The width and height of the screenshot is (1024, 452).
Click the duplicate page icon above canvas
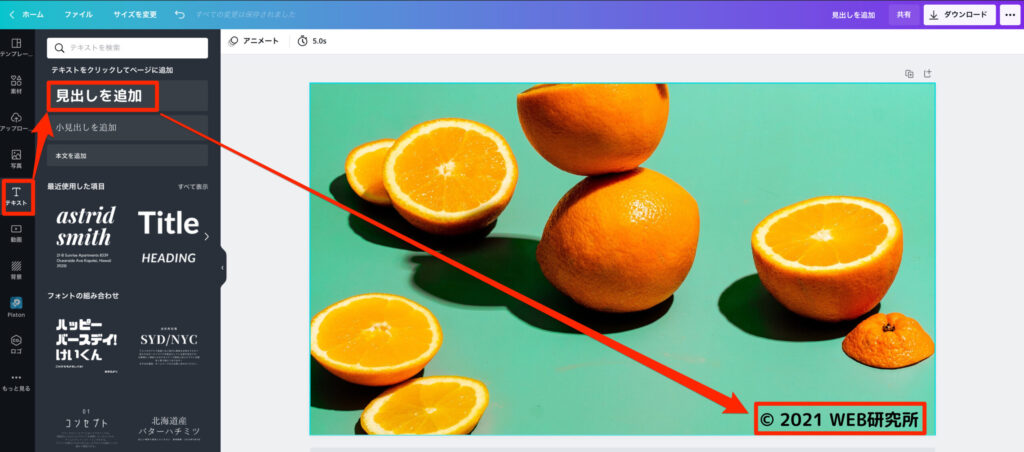[909, 73]
